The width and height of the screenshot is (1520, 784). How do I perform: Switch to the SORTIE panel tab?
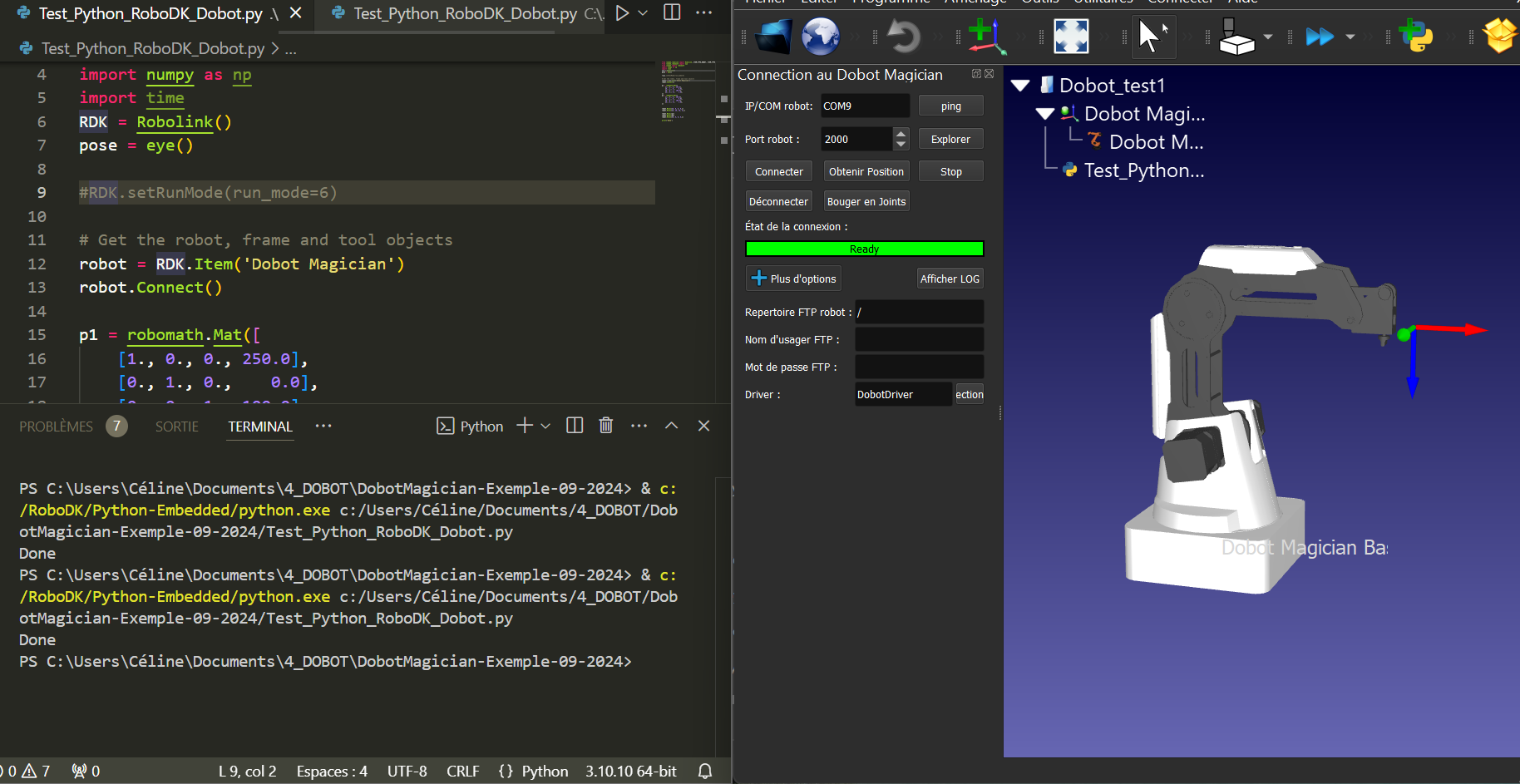coord(177,427)
